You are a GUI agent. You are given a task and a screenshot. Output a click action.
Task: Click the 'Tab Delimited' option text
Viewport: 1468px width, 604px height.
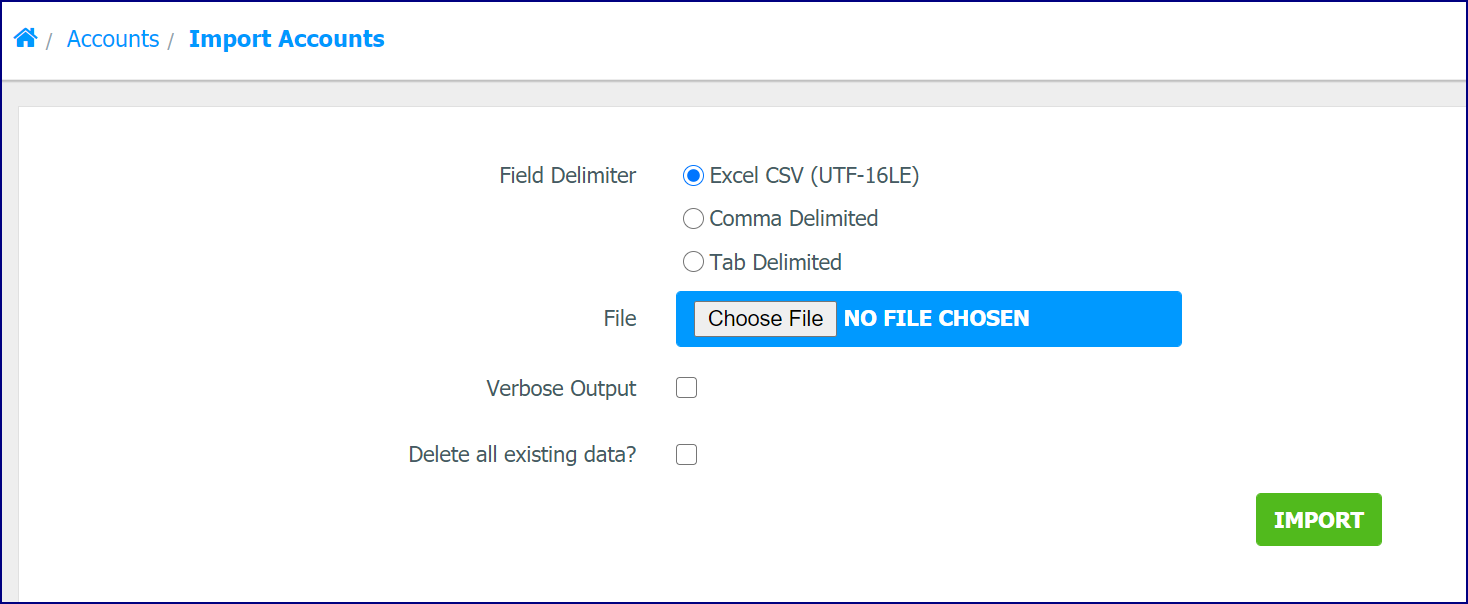click(x=776, y=262)
